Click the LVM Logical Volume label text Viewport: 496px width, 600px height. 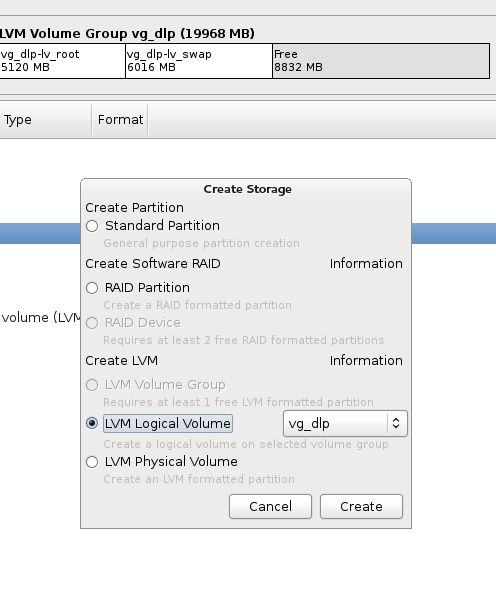point(168,424)
